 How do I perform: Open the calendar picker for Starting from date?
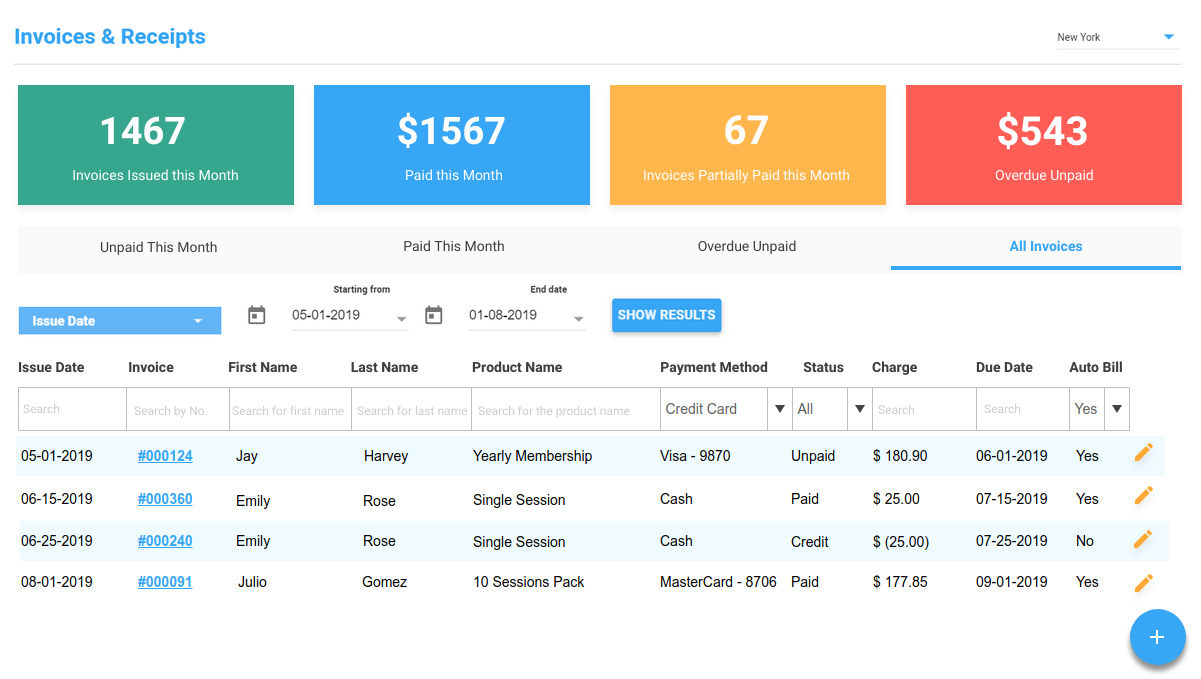tap(256, 314)
